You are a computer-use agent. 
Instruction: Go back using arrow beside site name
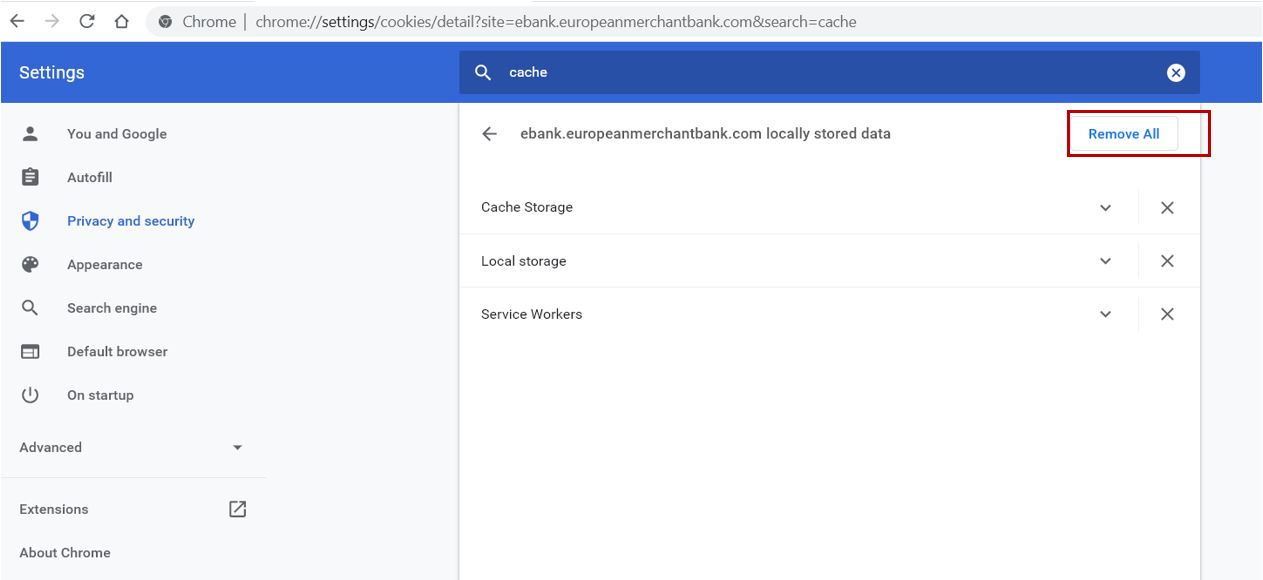pyautogui.click(x=489, y=134)
